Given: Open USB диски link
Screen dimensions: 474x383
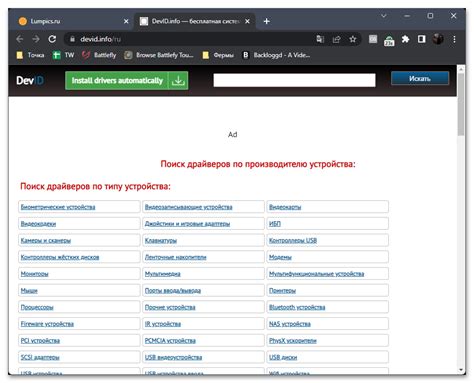Looking at the screenshot, I should pos(283,357).
